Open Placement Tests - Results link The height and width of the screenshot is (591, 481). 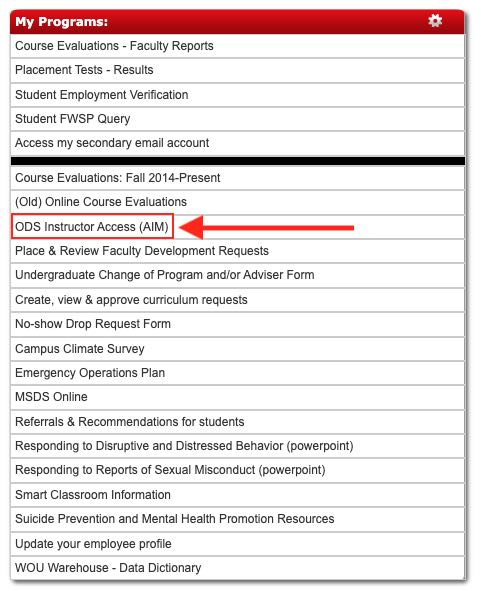(x=84, y=70)
